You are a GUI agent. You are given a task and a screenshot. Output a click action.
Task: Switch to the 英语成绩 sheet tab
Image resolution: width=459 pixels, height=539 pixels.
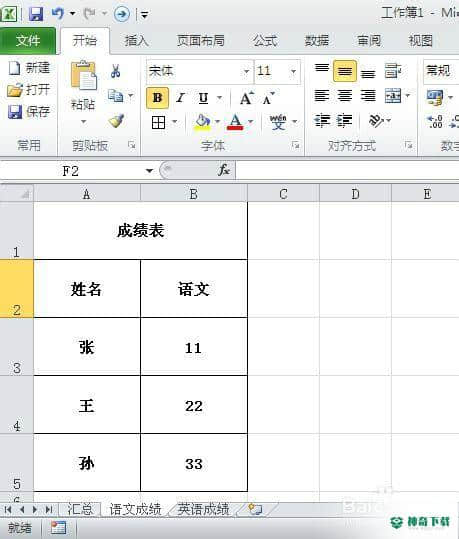click(x=203, y=509)
